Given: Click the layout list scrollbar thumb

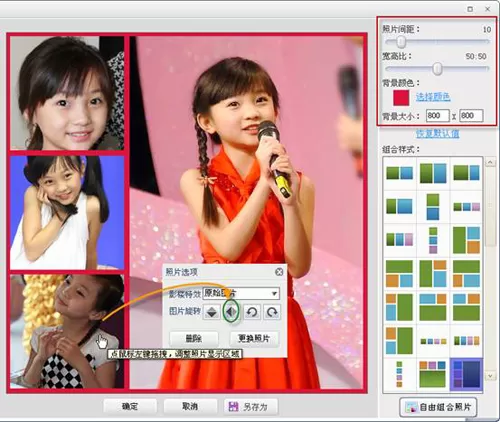Looking at the screenshot, I should [490, 207].
